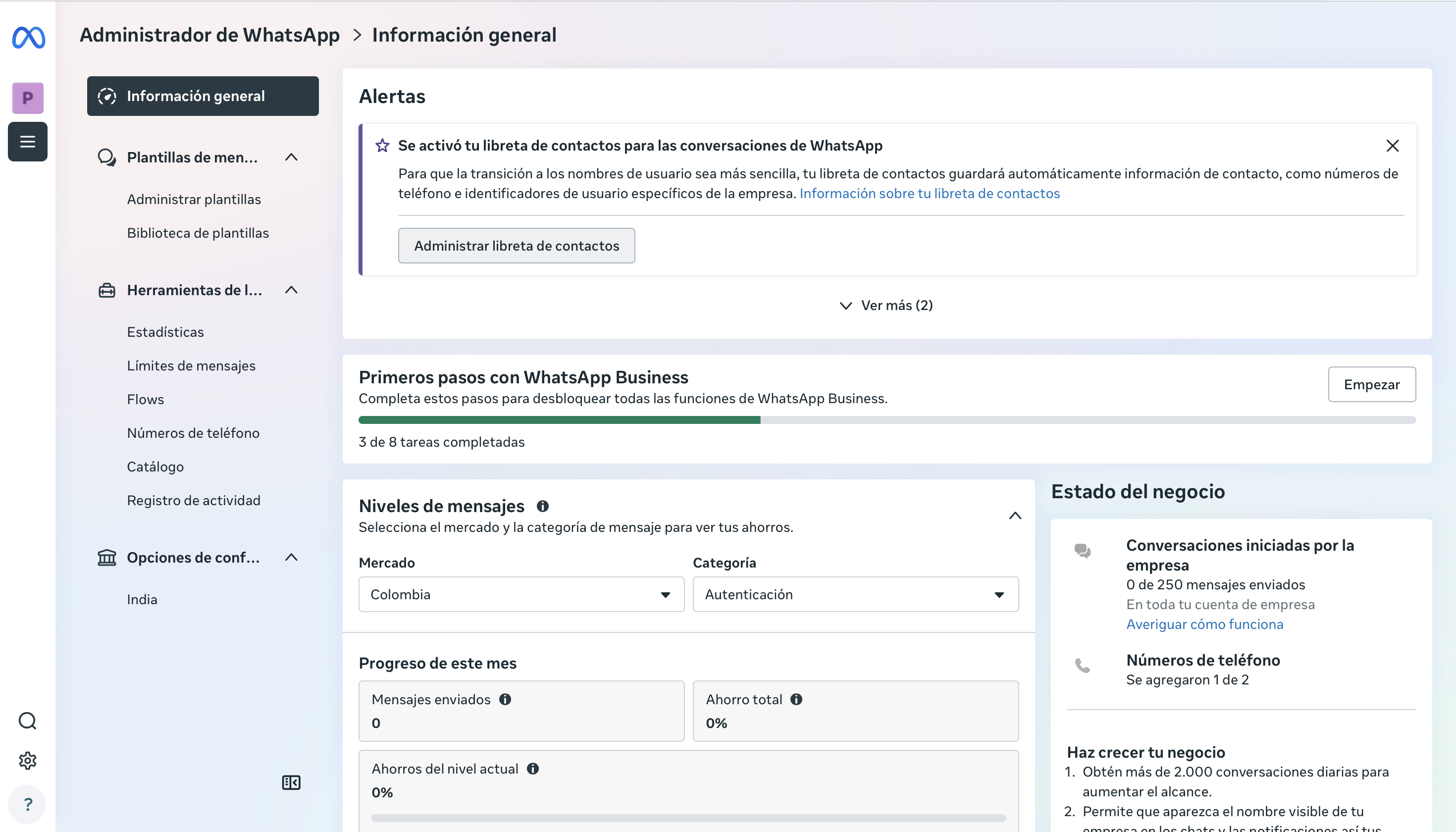Open Catálogo in sidebar
Image resolution: width=1456 pixels, height=832 pixels.
[156, 467]
